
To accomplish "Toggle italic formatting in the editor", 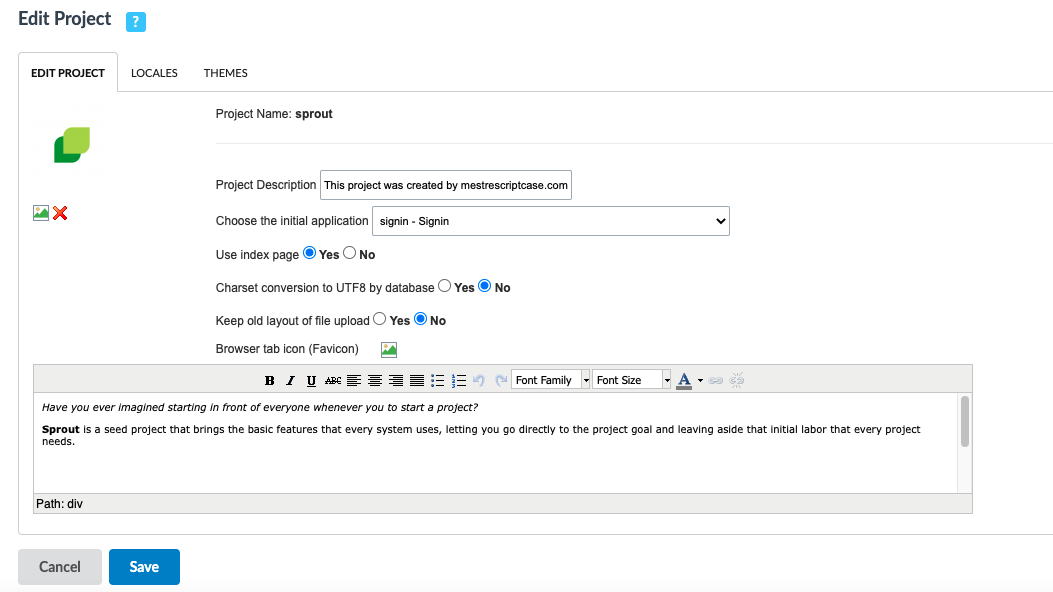I will (290, 381).
